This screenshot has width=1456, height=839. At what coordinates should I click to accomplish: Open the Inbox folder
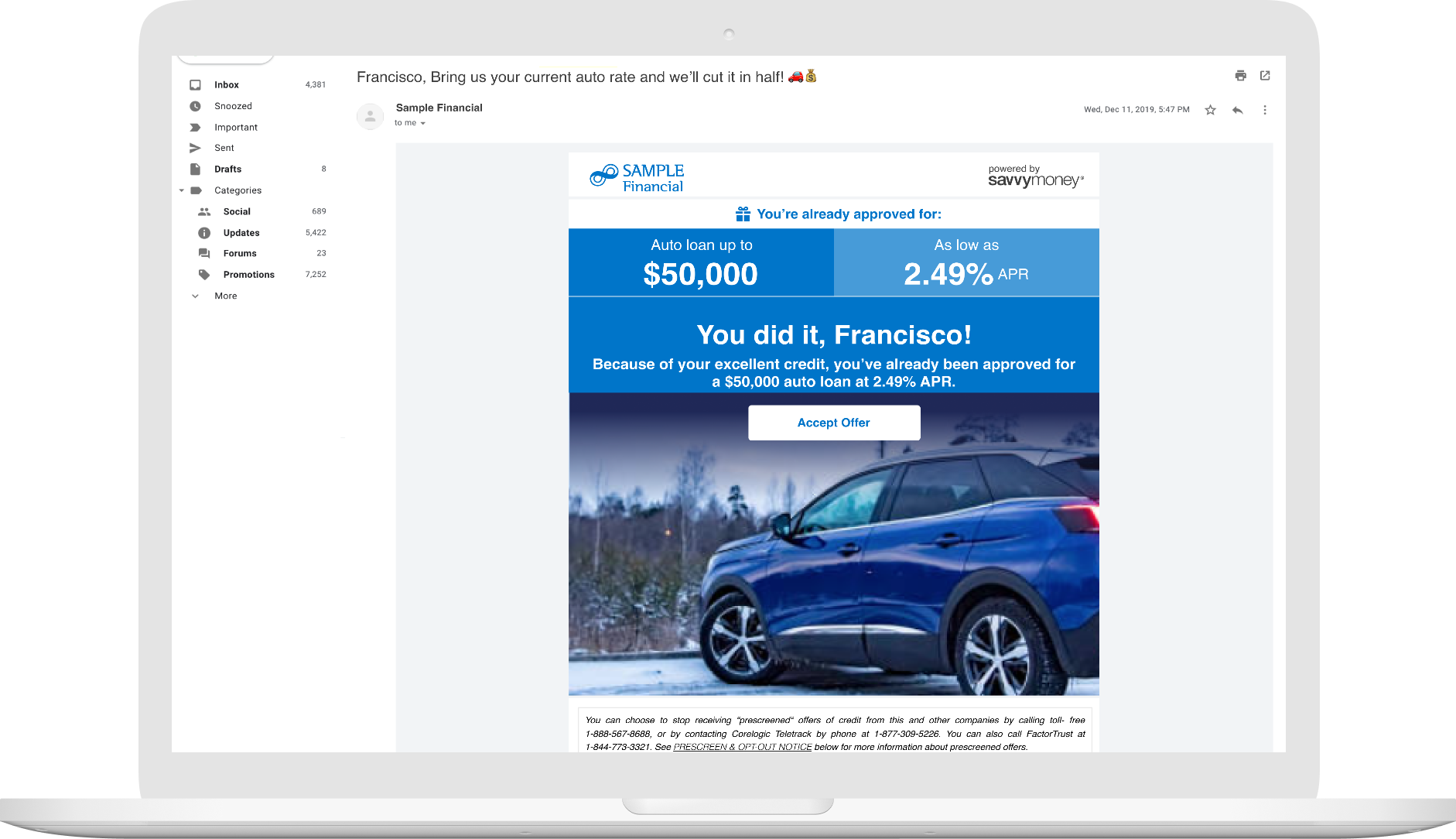tap(226, 85)
